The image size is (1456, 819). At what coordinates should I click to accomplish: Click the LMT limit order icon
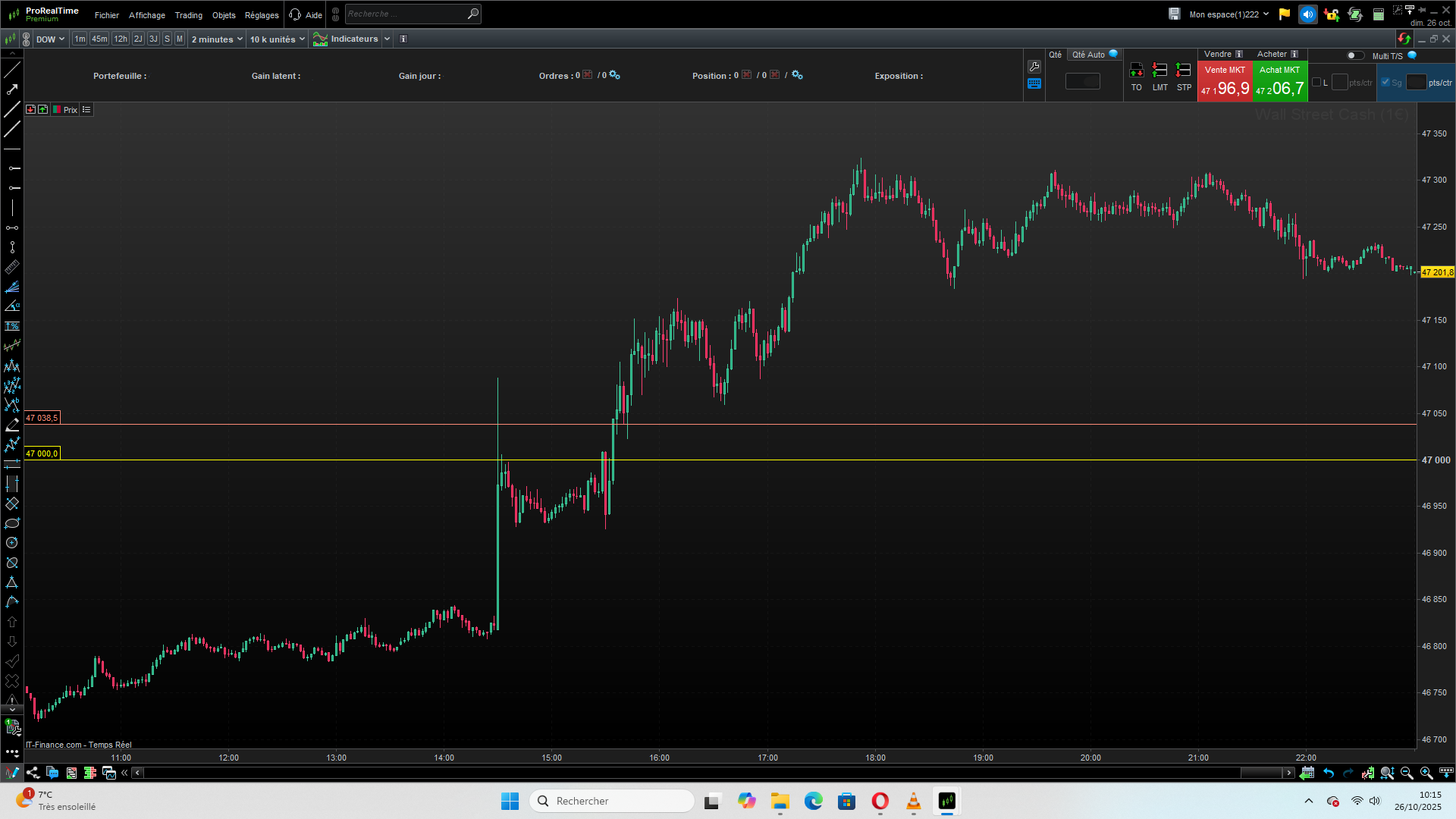point(1159,71)
